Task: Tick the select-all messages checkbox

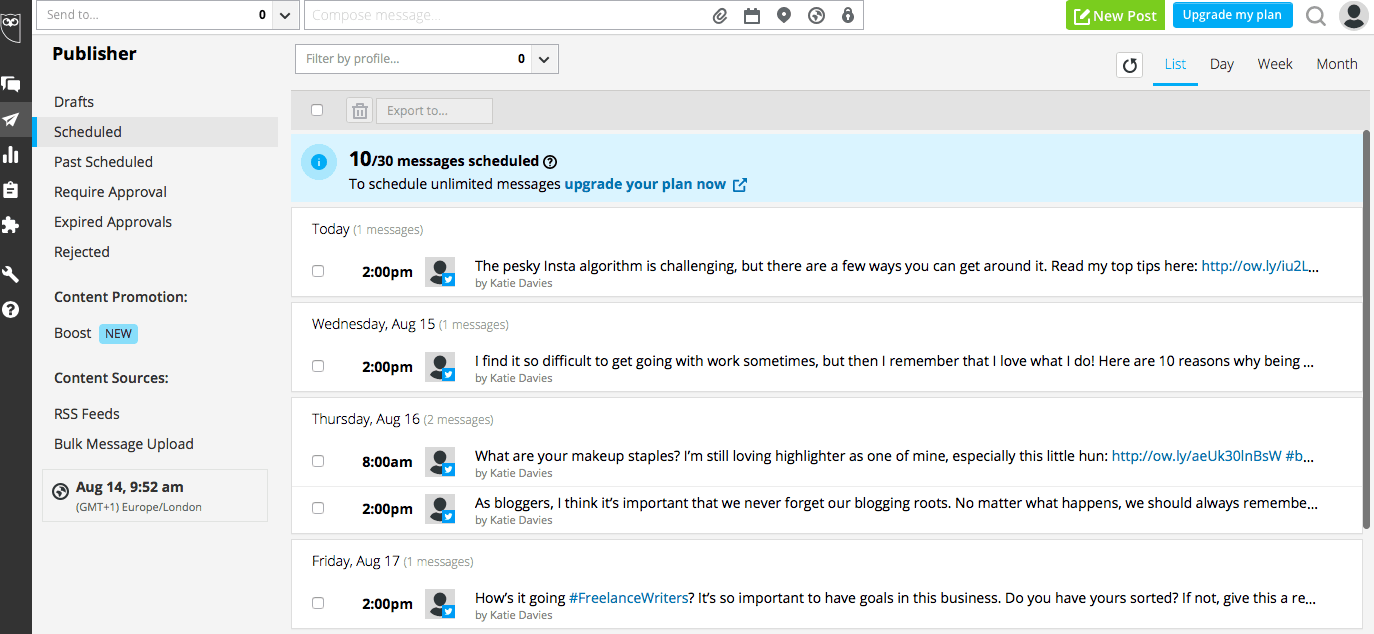Action: pyautogui.click(x=317, y=110)
